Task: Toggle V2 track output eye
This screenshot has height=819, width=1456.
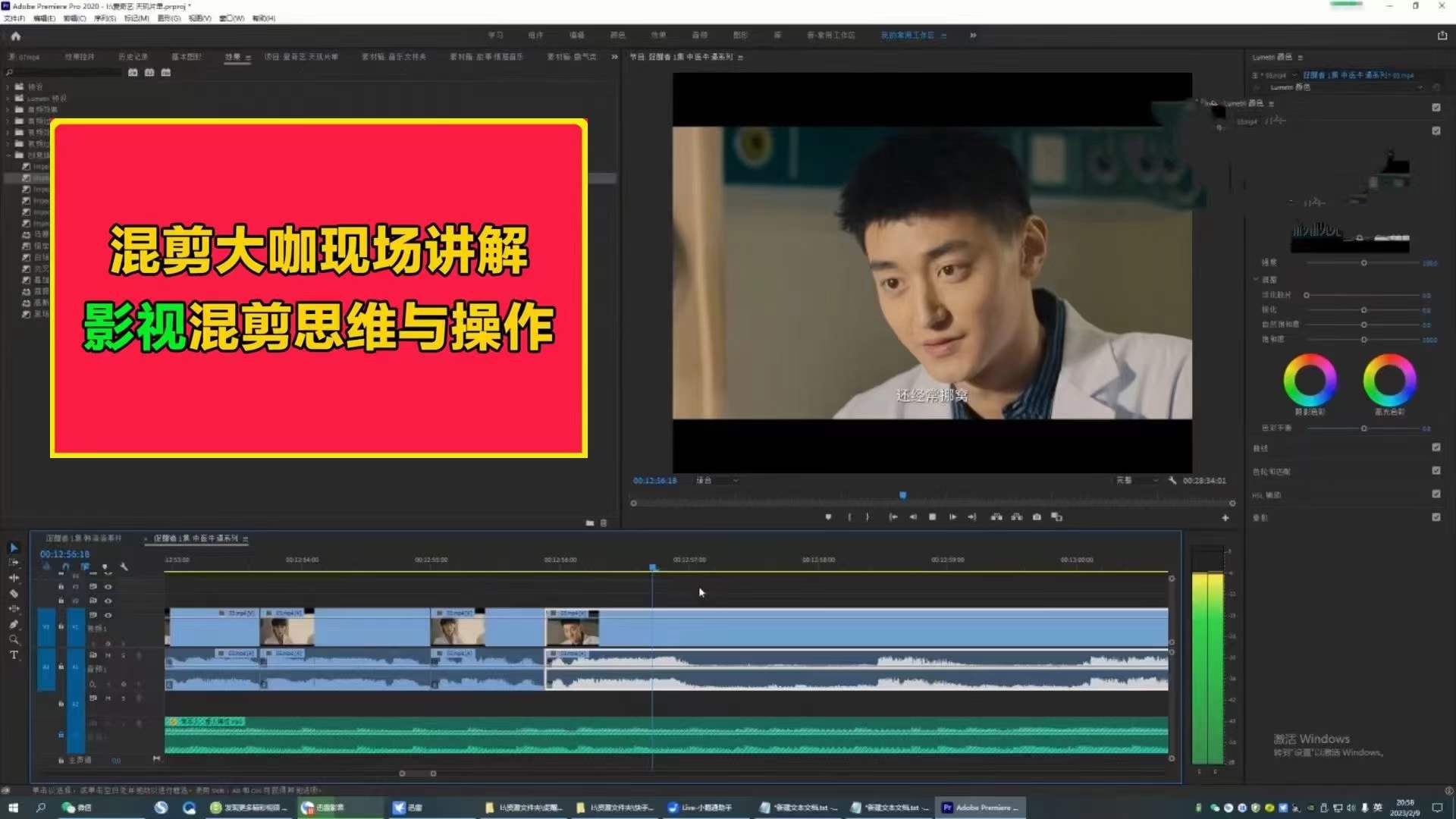Action: click(x=108, y=601)
